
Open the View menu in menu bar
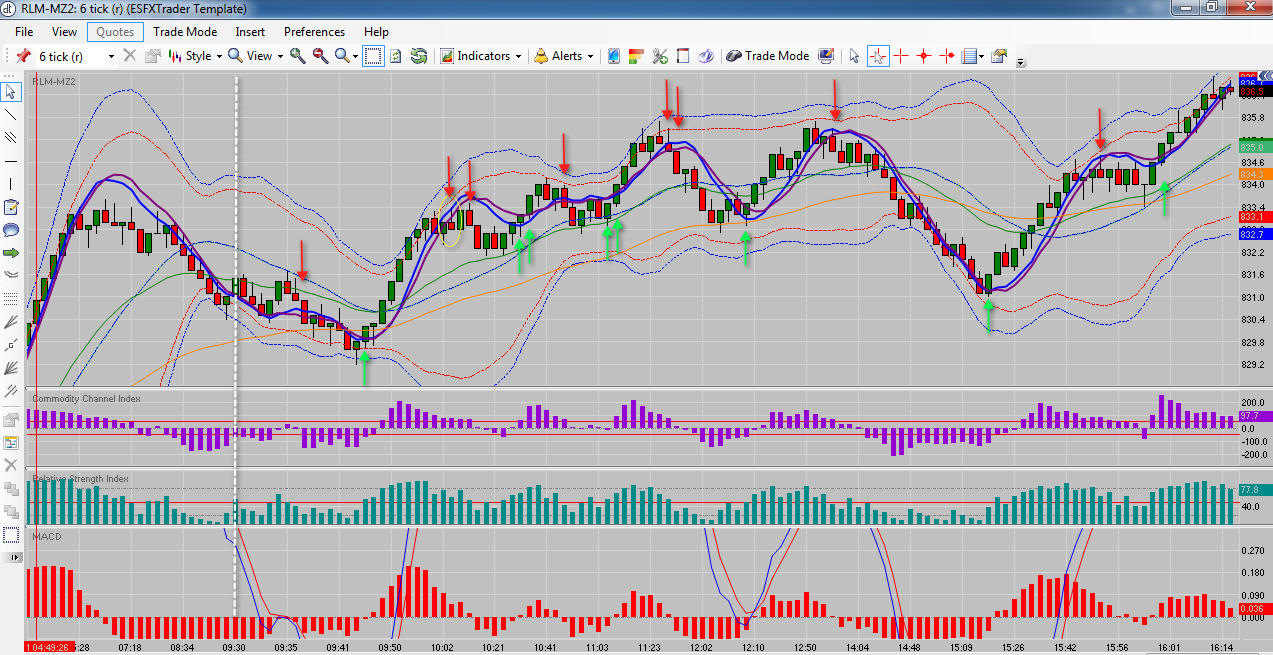pyautogui.click(x=64, y=32)
